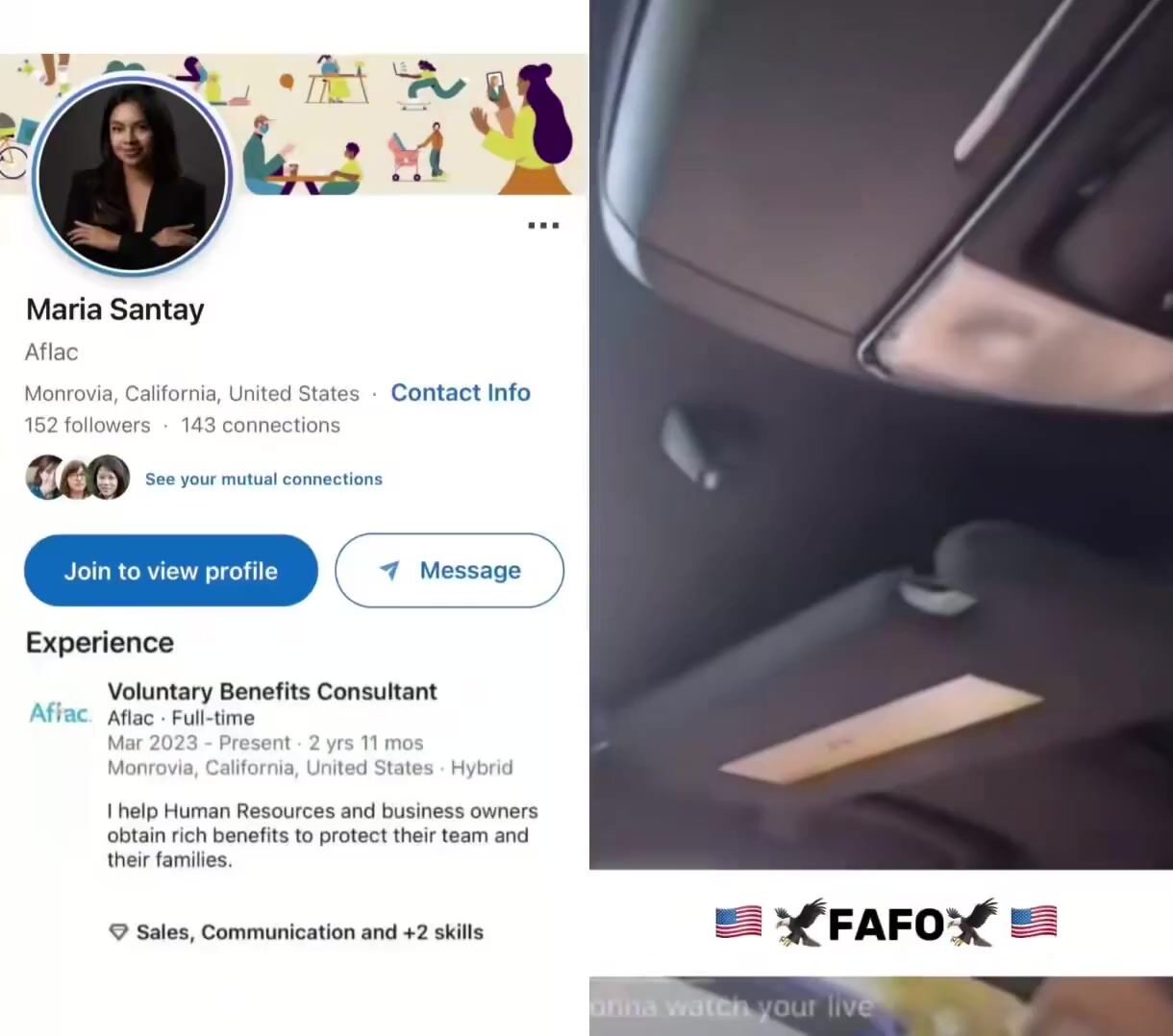This screenshot has width=1173, height=1036.
Task: Click the left eagle emoji beside FAFO
Action: pos(801,923)
